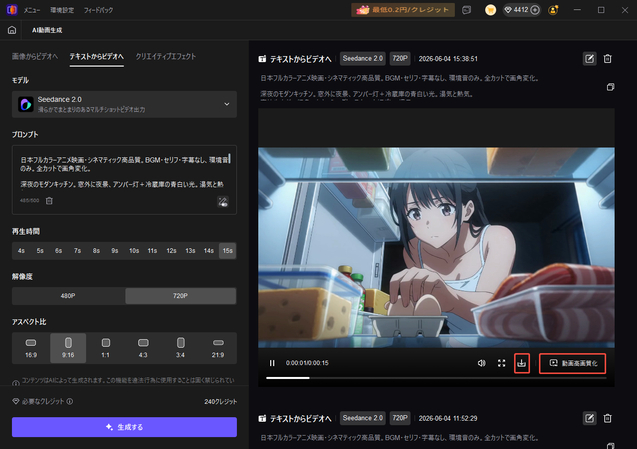Click the 動画高画質化 enhance button

tap(572, 363)
